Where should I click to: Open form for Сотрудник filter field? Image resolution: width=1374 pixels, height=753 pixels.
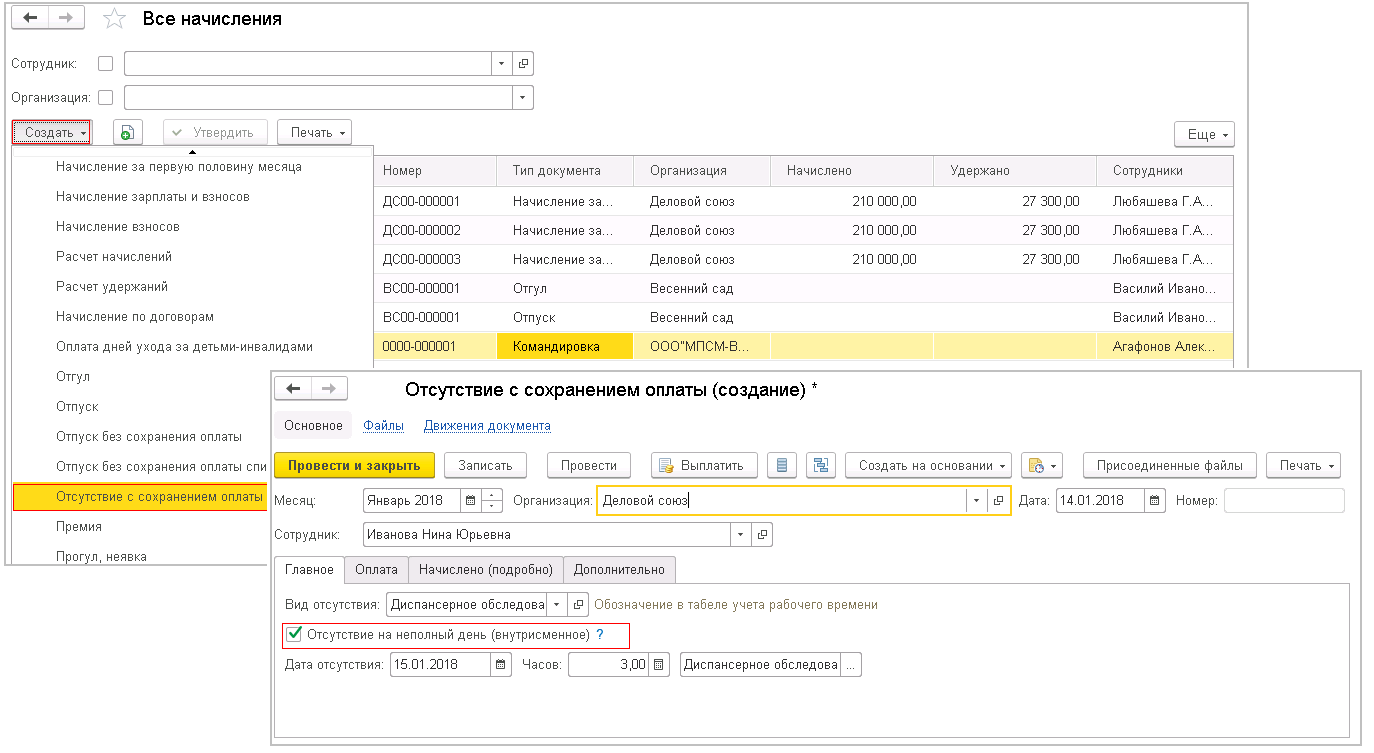coord(523,64)
